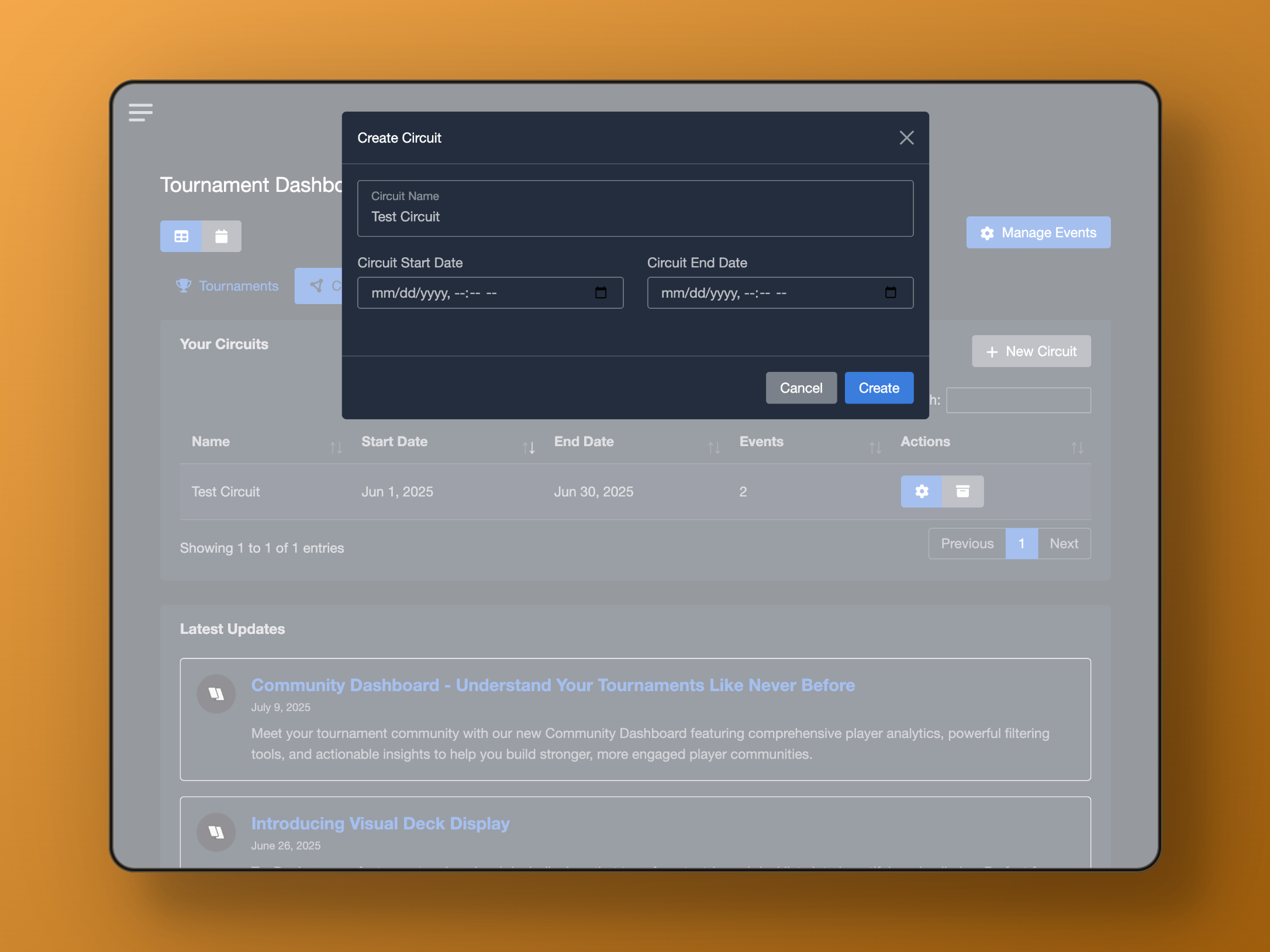Switch to calendar view icon
1270x952 pixels.
coord(221,236)
